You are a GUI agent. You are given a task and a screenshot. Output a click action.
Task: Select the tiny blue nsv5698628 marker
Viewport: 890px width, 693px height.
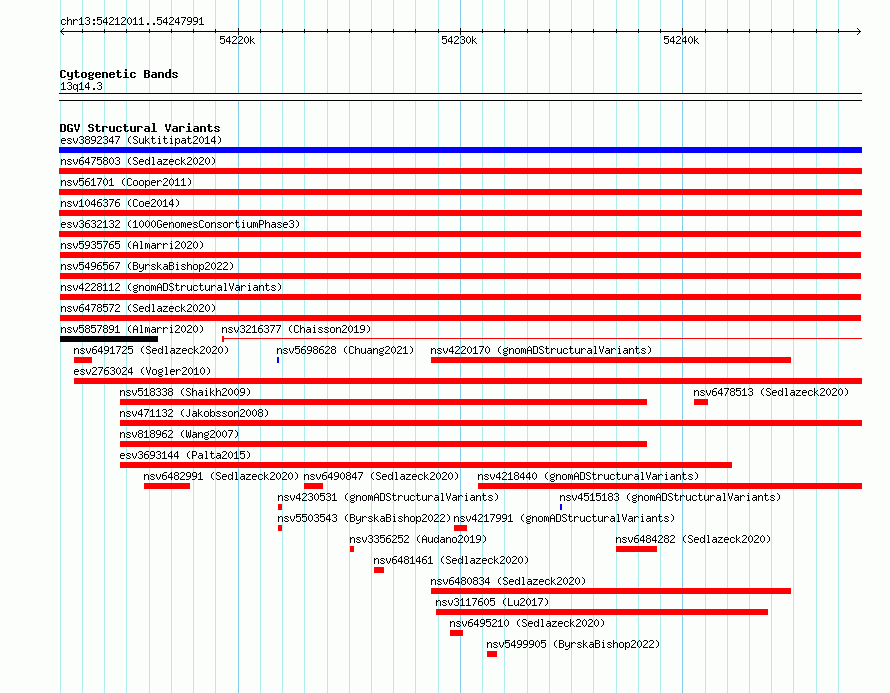tap(278, 360)
